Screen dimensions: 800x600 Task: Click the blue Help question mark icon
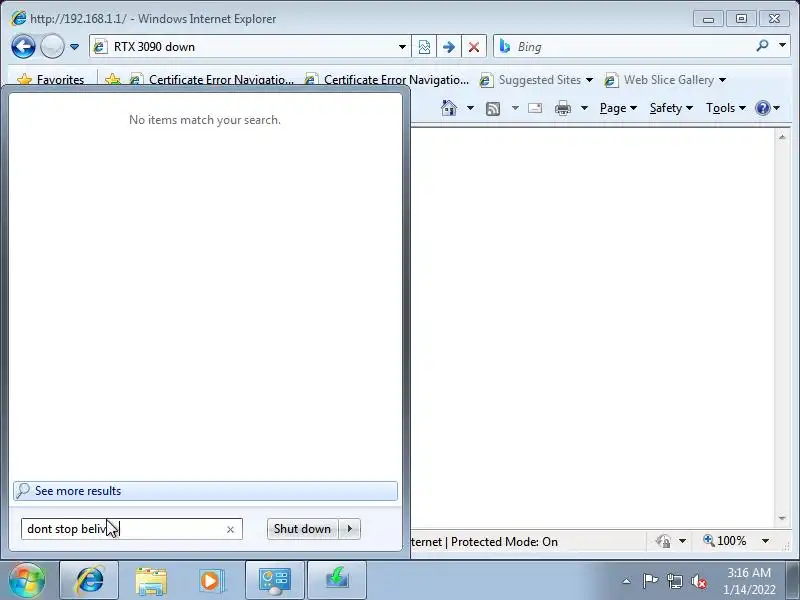coord(762,108)
